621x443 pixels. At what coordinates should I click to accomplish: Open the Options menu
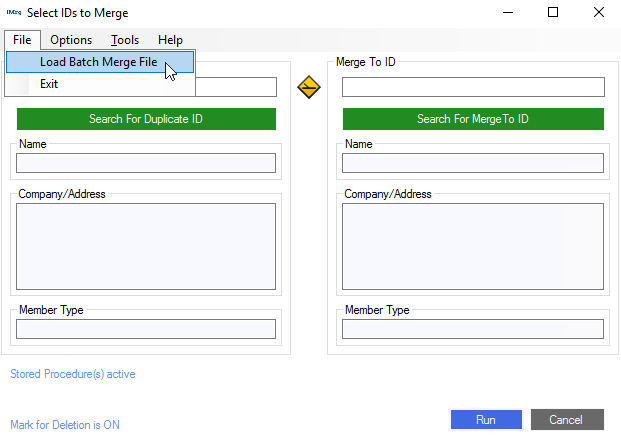(71, 40)
